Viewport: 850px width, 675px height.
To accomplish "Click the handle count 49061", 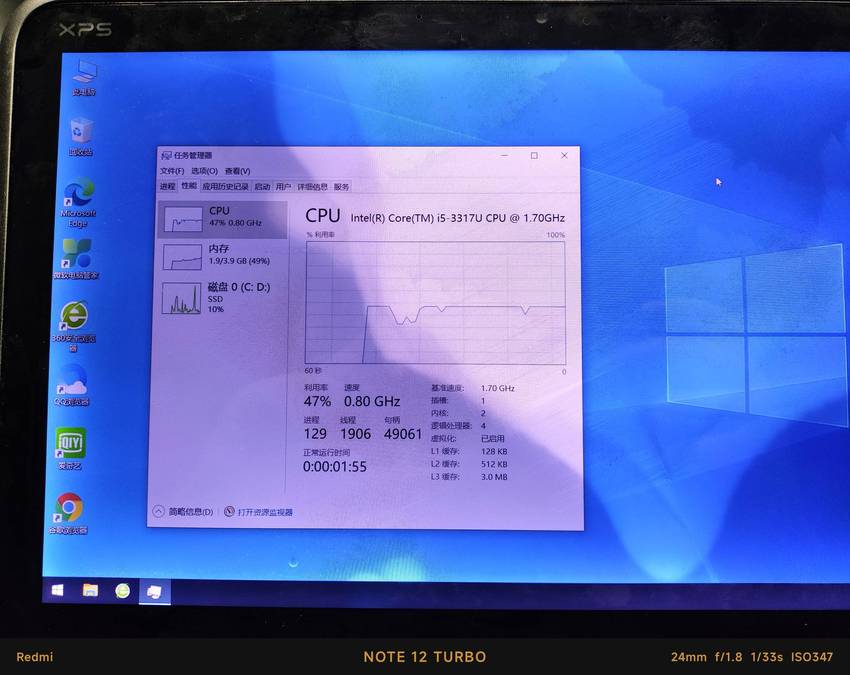I will [403, 434].
